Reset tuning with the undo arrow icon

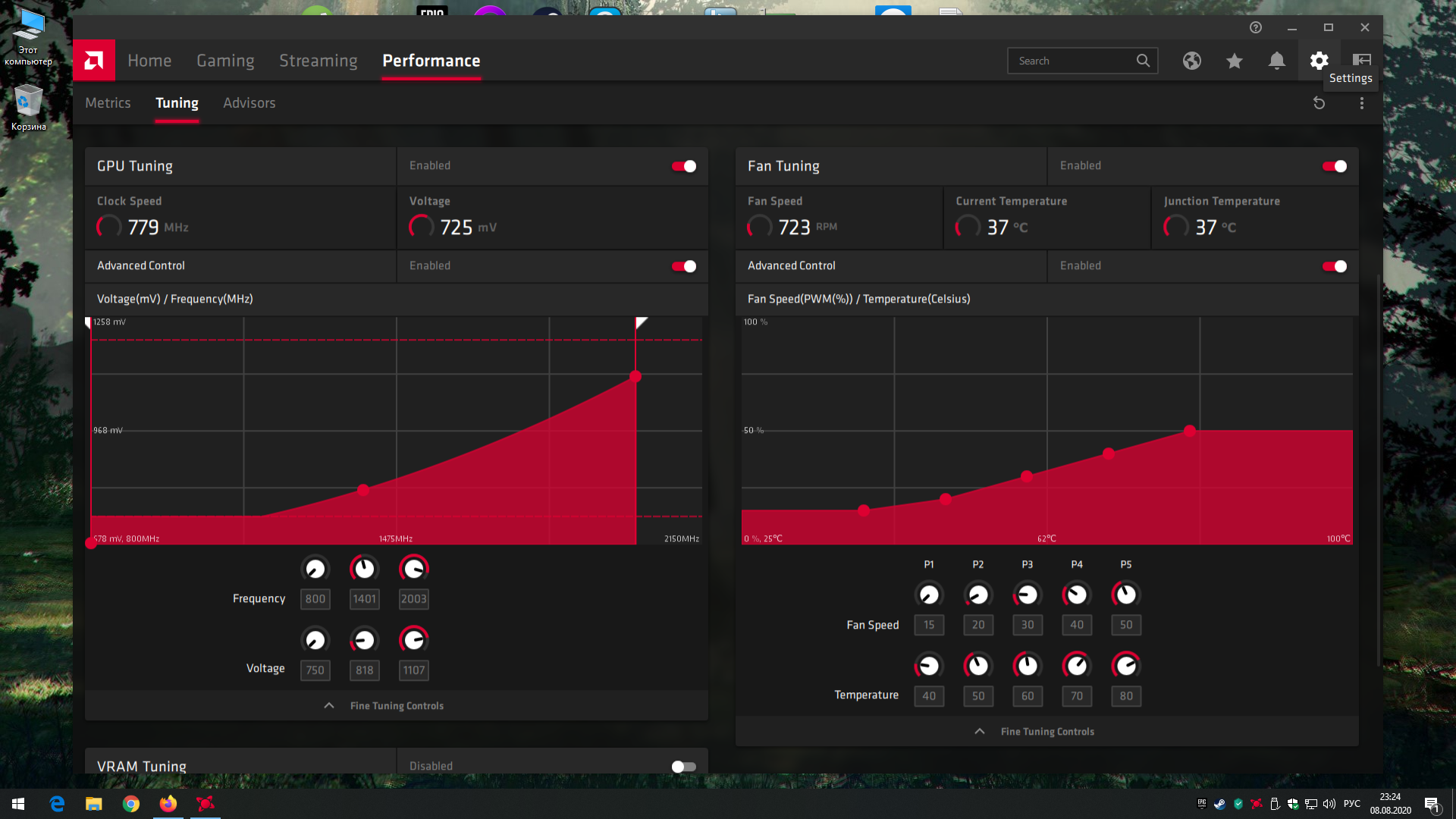(x=1319, y=103)
